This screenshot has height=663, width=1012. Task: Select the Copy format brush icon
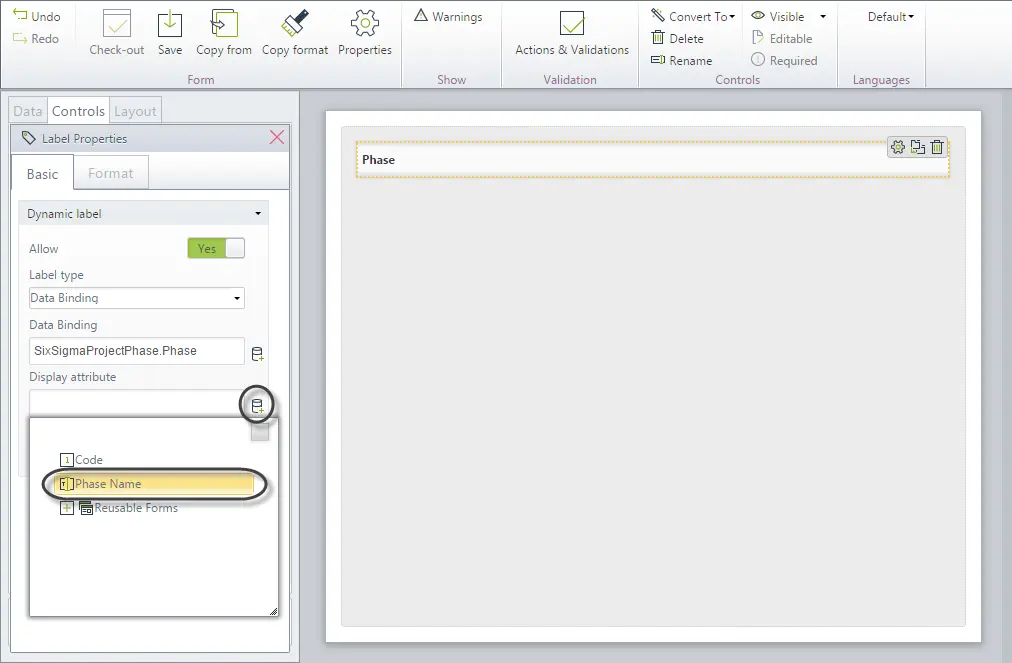[294, 23]
